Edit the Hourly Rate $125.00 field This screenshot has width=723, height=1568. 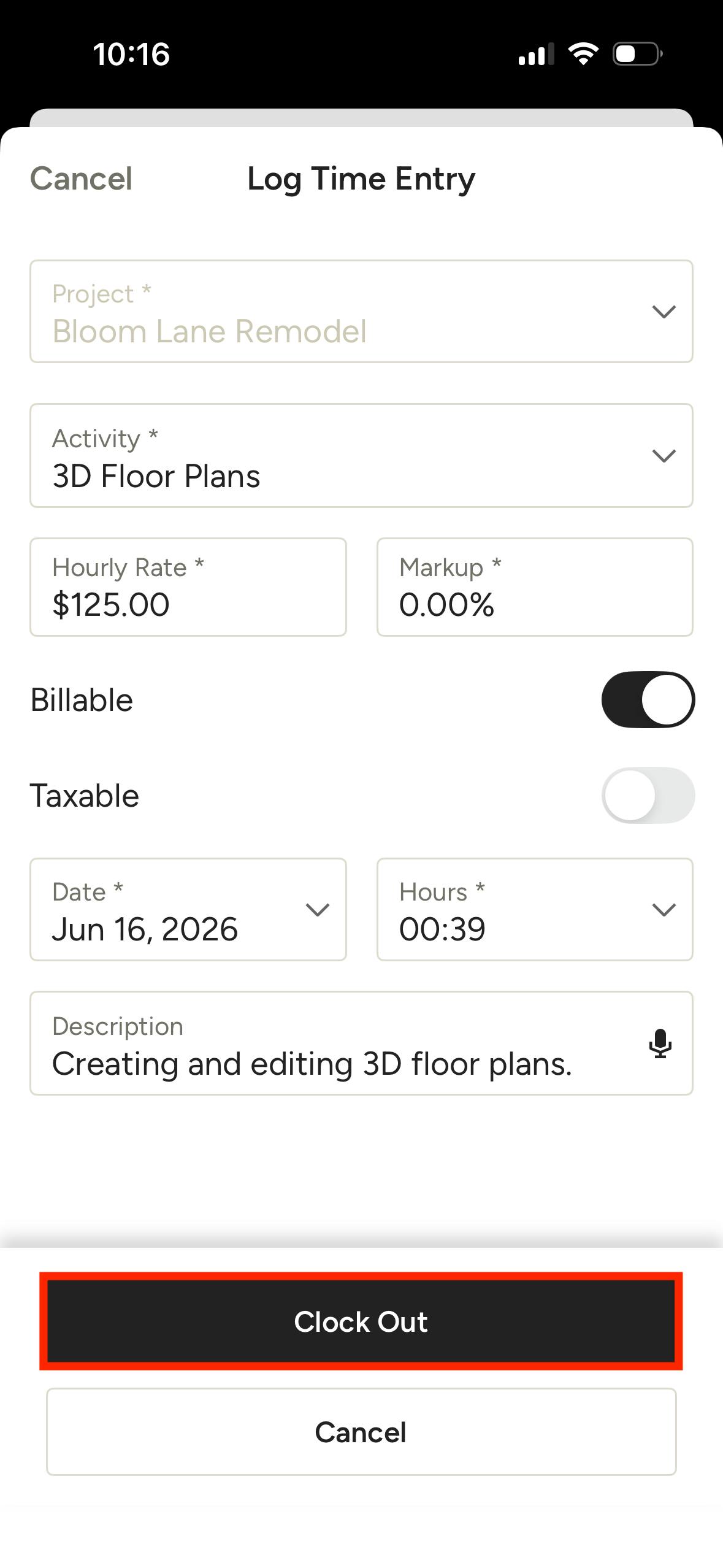pos(188,587)
